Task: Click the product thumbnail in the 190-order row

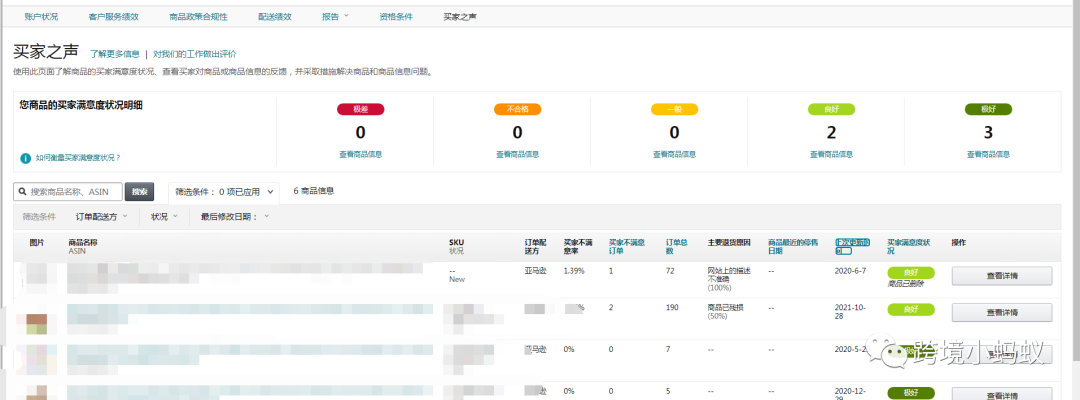Action: pos(37,323)
